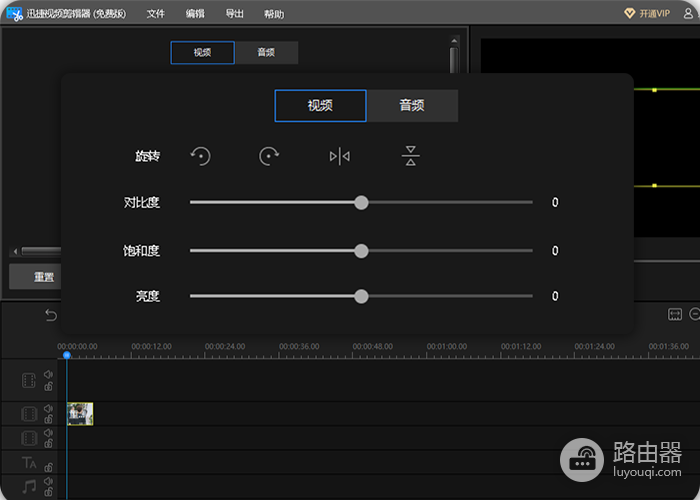Open the user account icon

pyautogui.click(x=688, y=13)
